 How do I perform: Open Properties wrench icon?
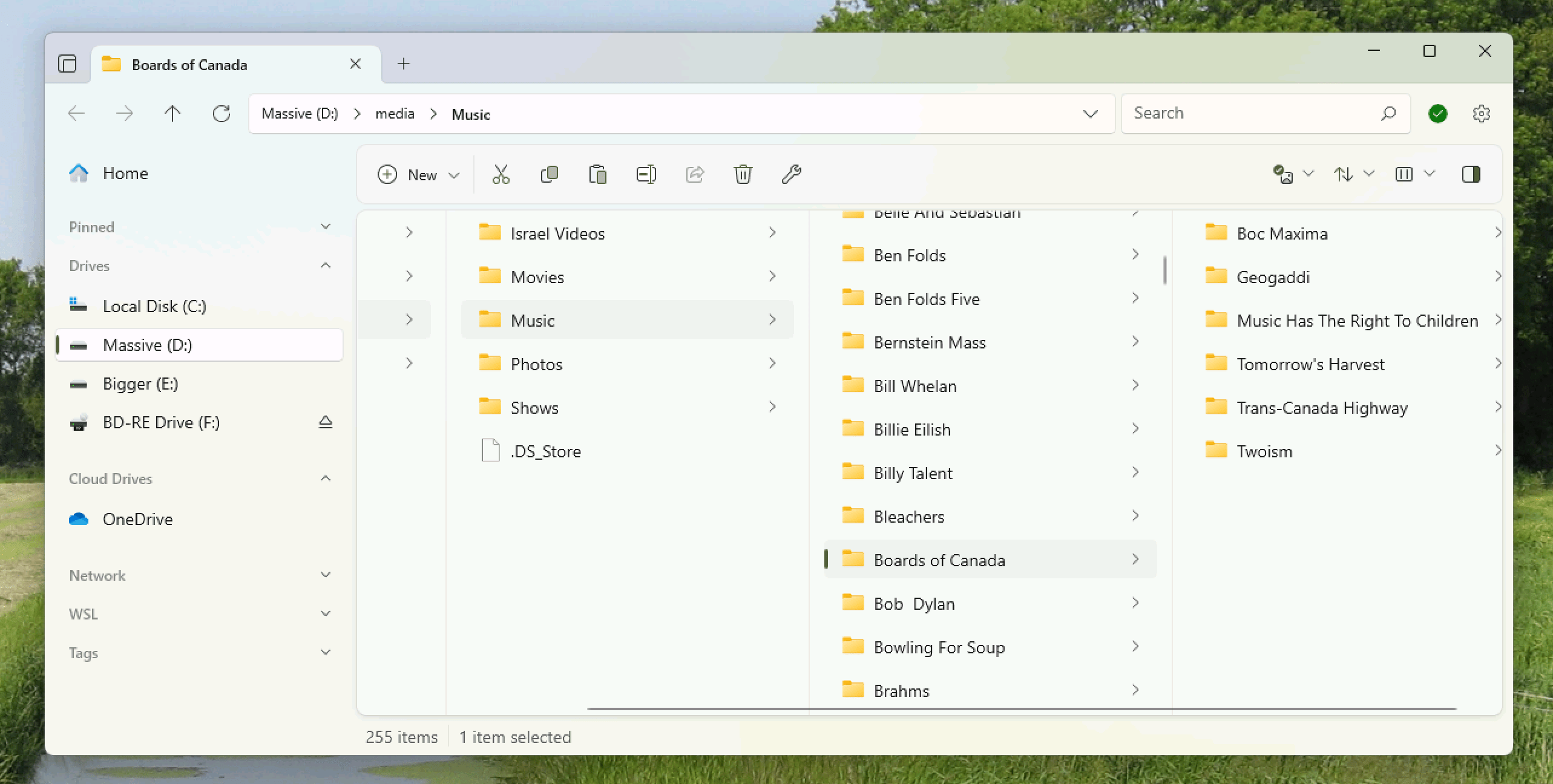tap(791, 174)
